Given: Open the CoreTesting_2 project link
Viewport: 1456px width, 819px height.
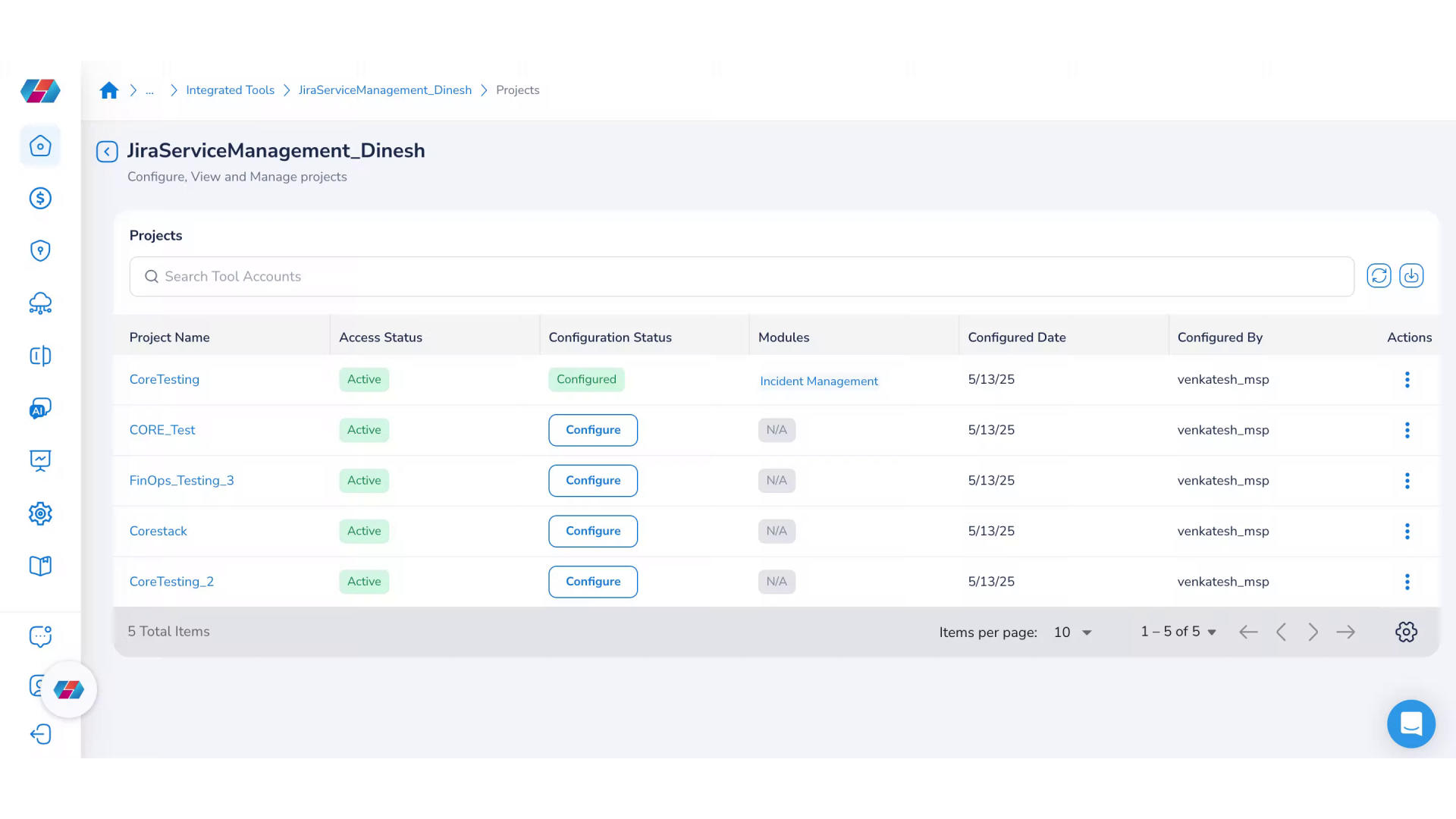Looking at the screenshot, I should (171, 582).
